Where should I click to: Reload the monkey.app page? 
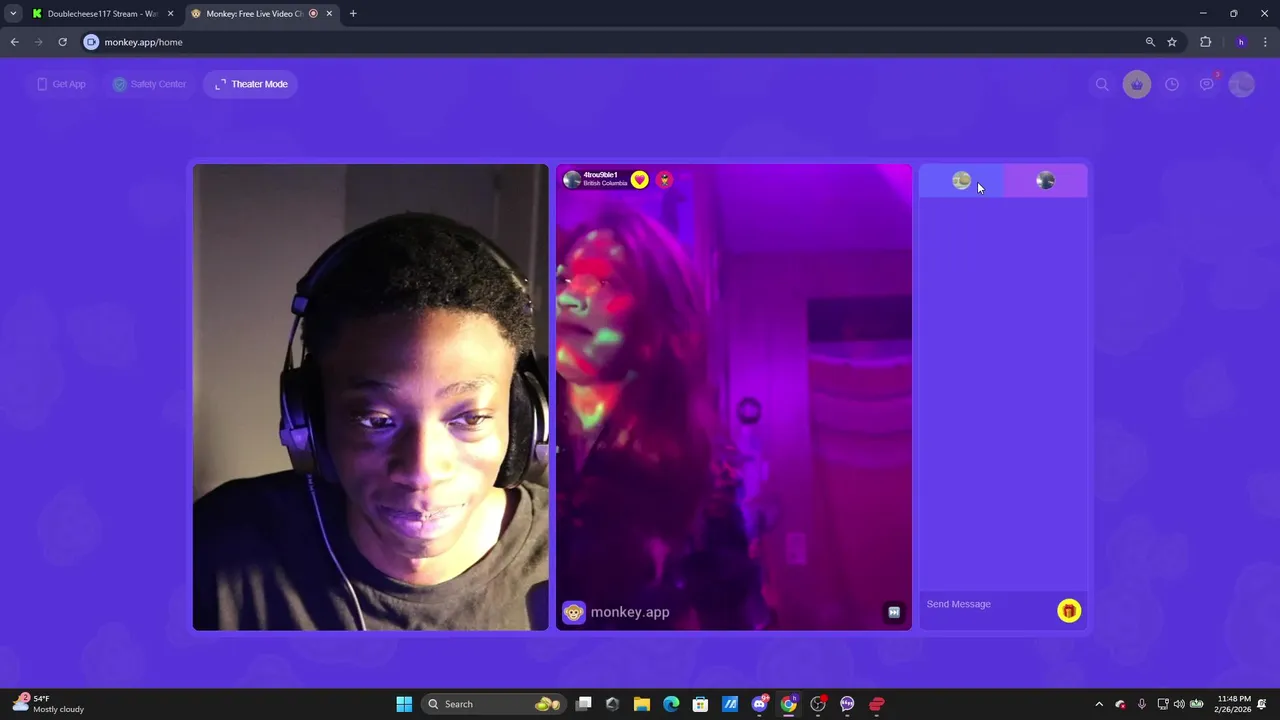coord(62,42)
